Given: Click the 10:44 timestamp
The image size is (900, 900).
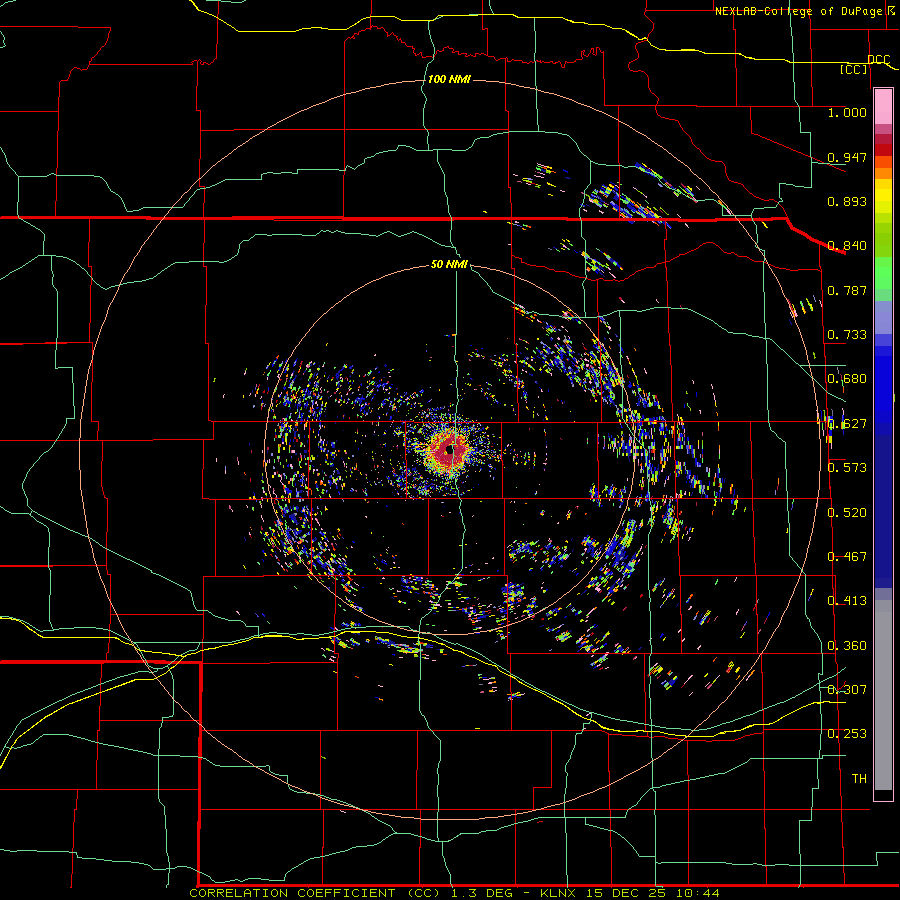Looking at the screenshot, I should click(697, 893).
